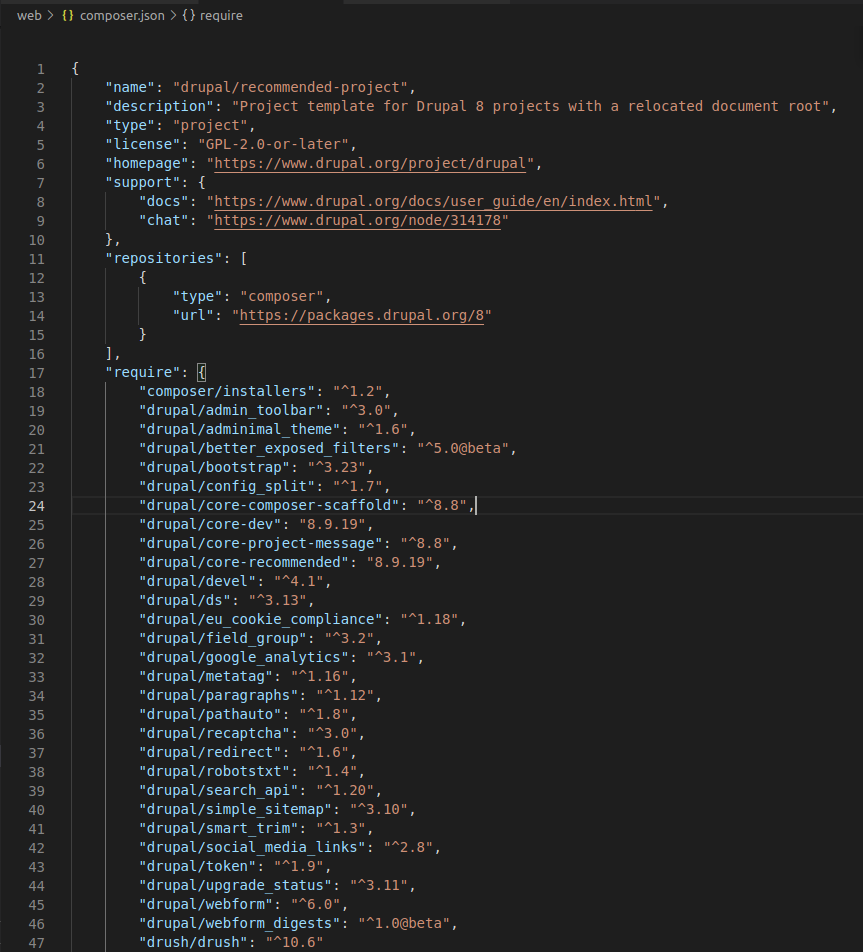Viewport: 863px width, 952px height.
Task: Click the braces icon before require breadcrumb
Action: click(x=189, y=15)
